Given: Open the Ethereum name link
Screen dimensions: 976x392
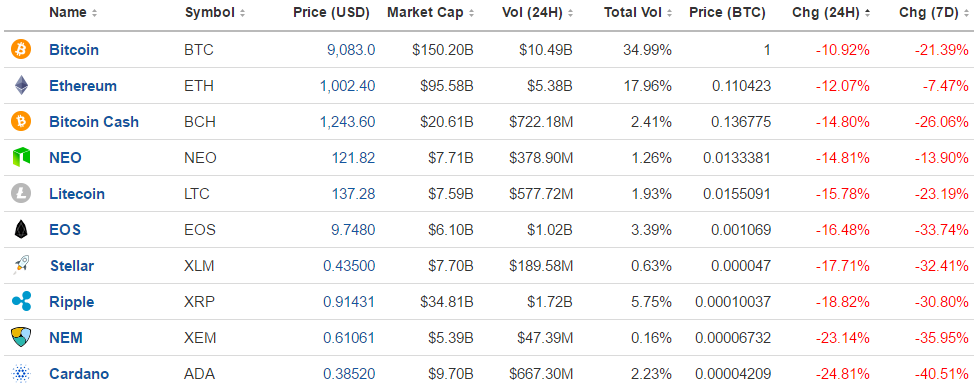Looking at the screenshot, I should coord(83,86).
